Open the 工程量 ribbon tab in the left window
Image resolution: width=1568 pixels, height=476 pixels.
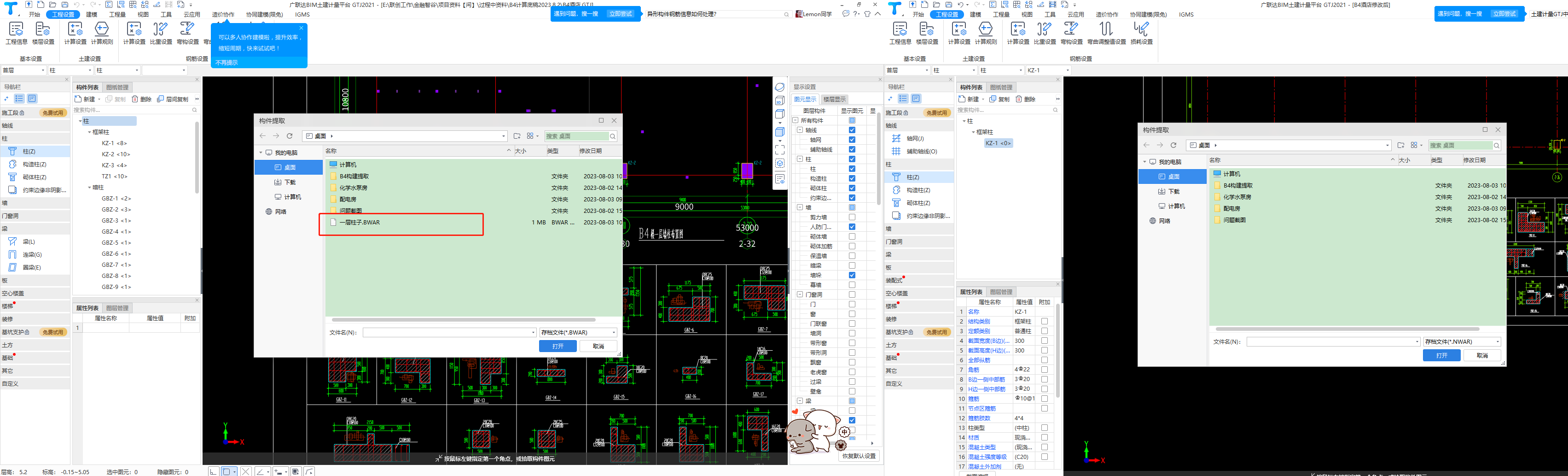tap(117, 14)
